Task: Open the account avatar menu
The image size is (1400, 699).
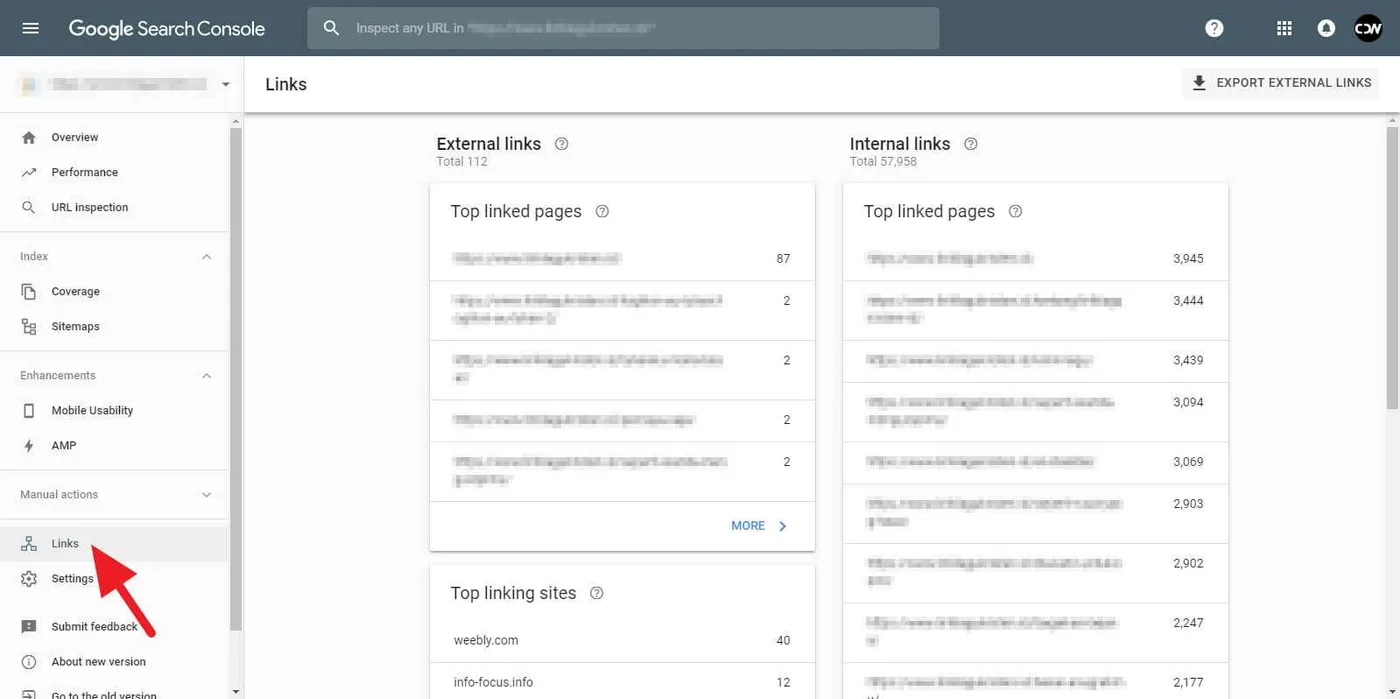Action: pos(1368,28)
